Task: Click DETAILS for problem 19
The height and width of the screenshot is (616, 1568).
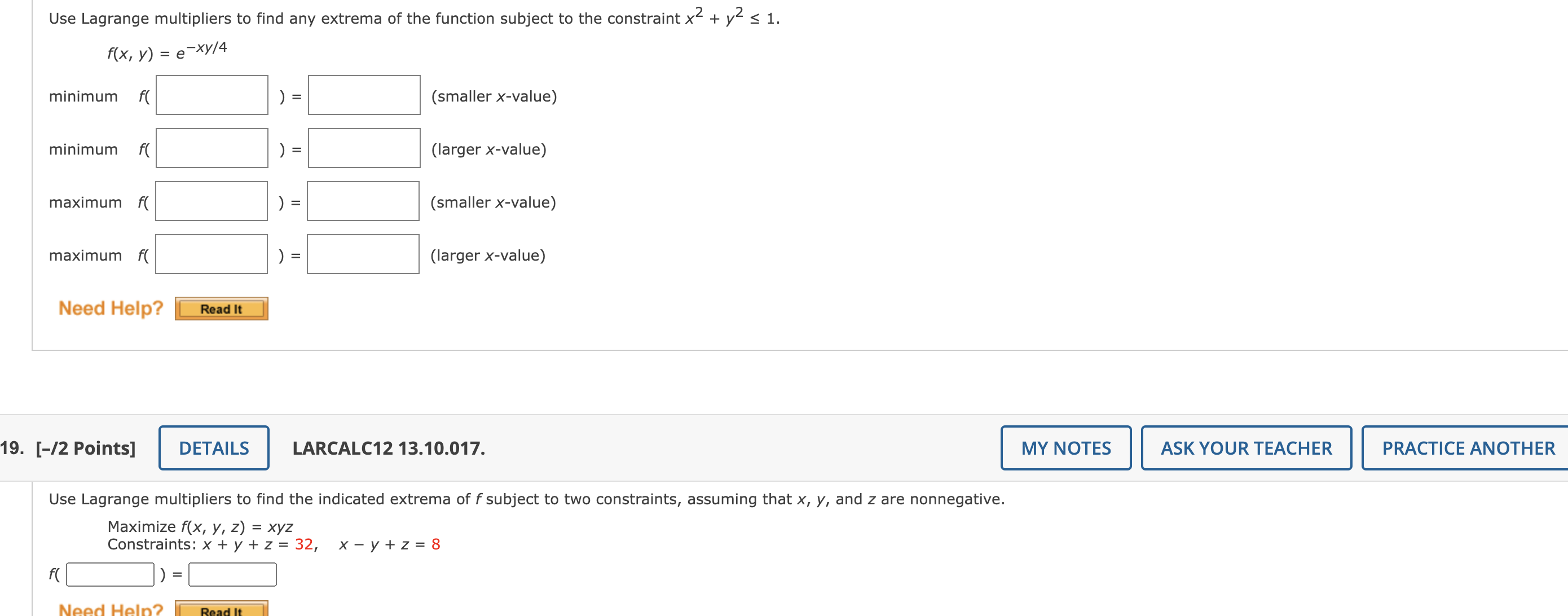Action: [x=213, y=447]
